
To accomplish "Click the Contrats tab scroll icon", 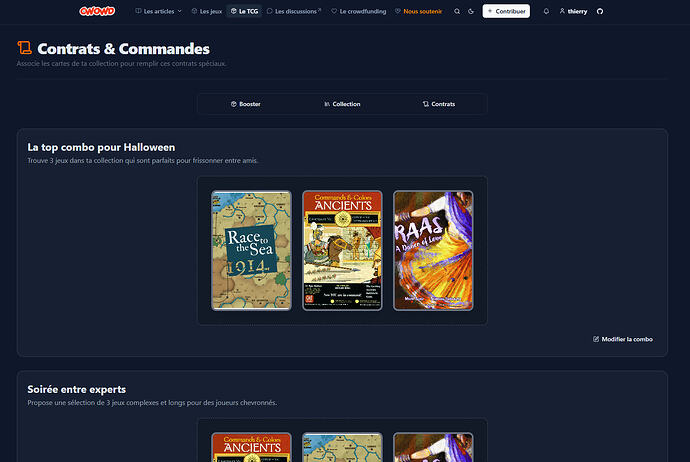I will tap(426, 104).
